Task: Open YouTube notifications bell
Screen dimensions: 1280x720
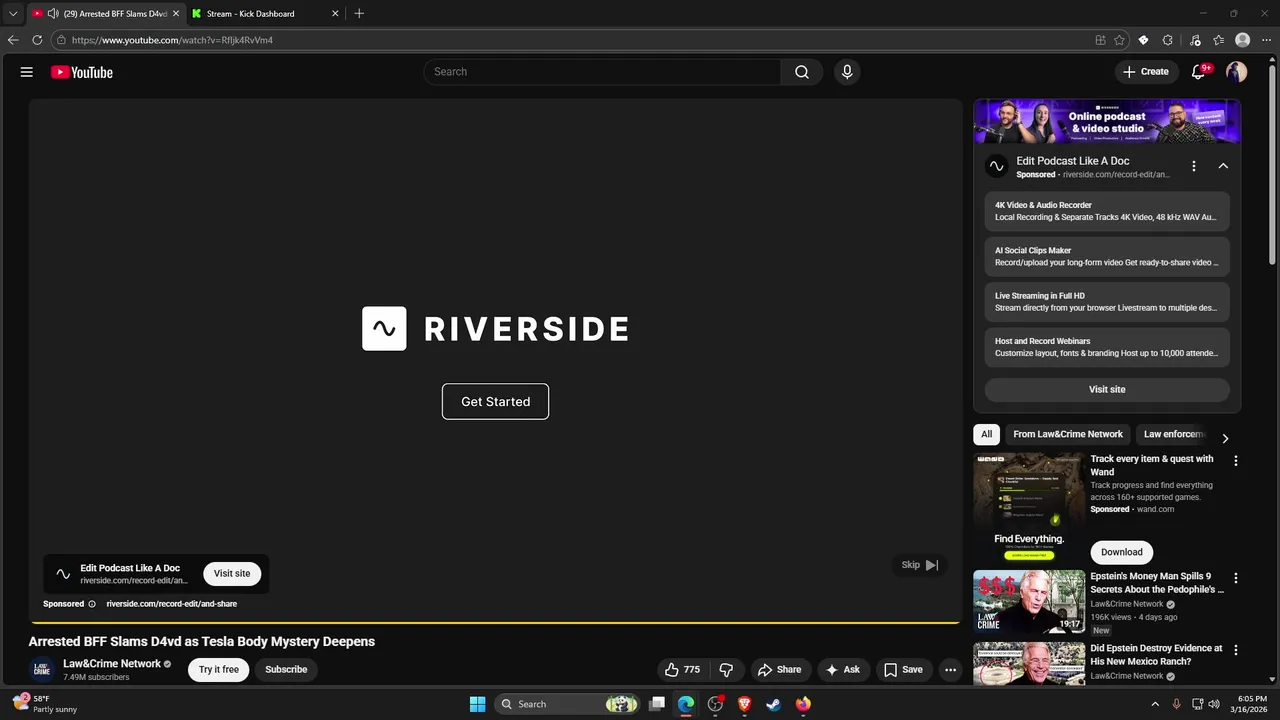Action: coord(1199,72)
